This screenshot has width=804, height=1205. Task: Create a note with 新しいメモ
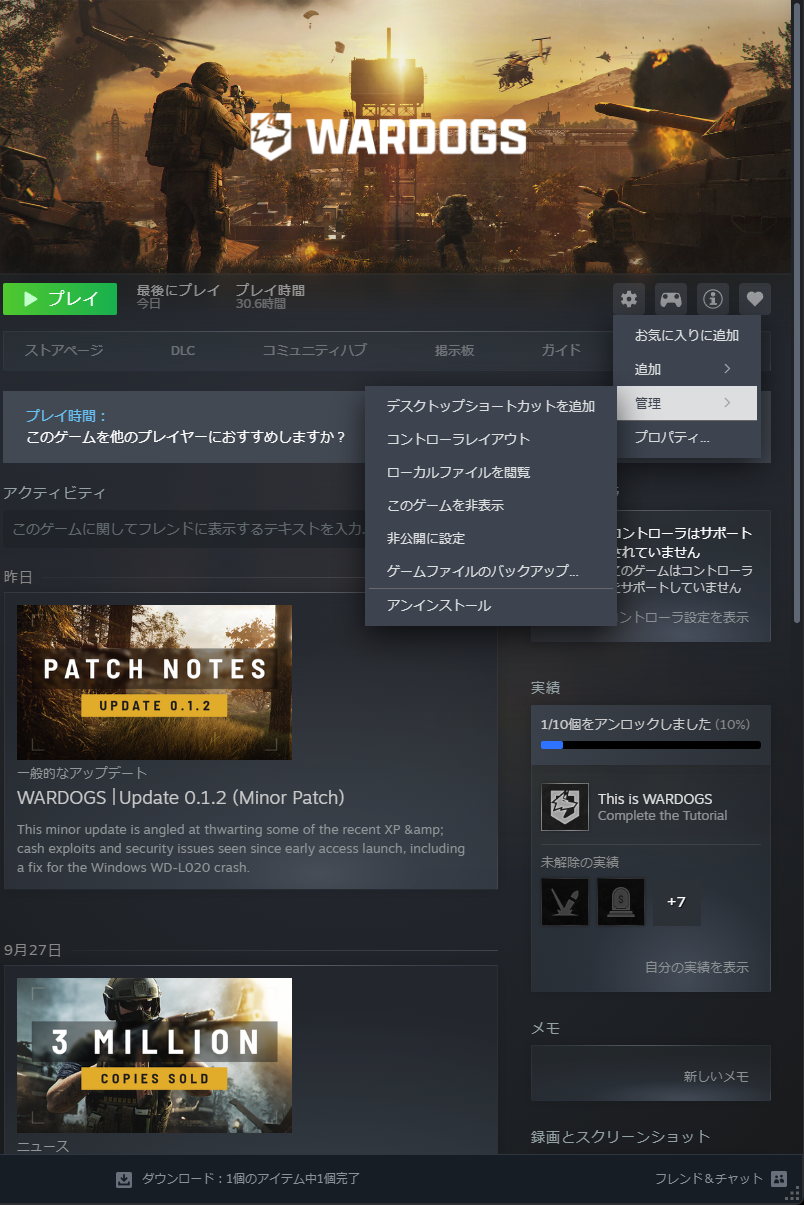coord(716,1076)
